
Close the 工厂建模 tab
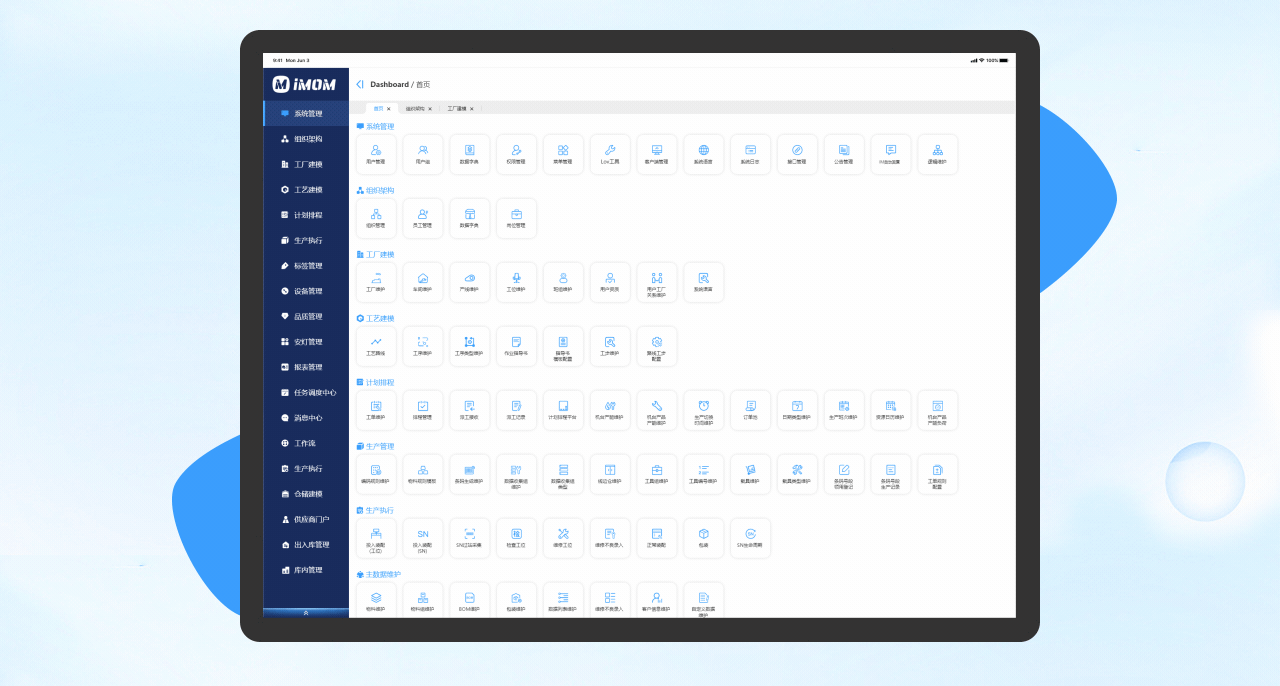point(472,108)
